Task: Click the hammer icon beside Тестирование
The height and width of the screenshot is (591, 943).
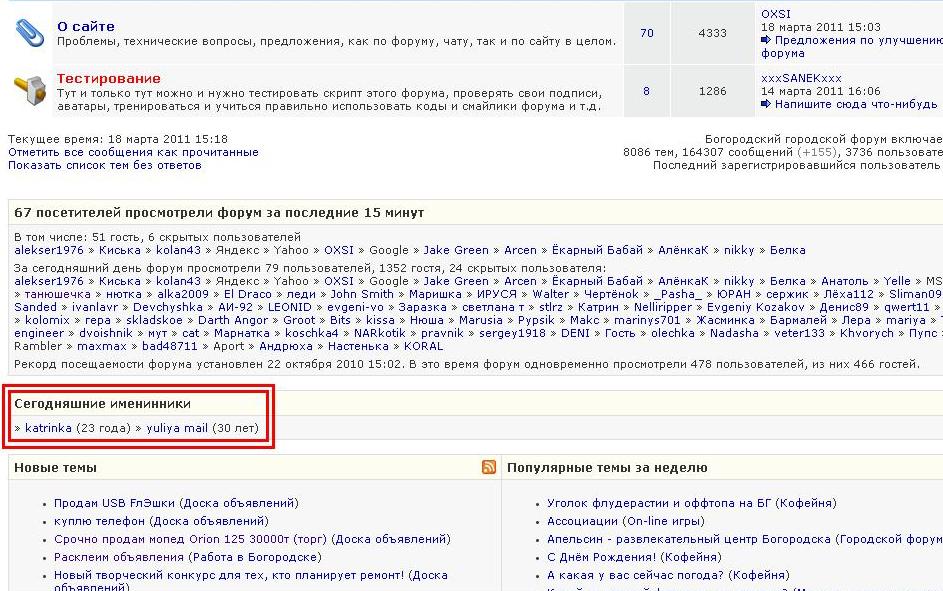Action: click(28, 90)
